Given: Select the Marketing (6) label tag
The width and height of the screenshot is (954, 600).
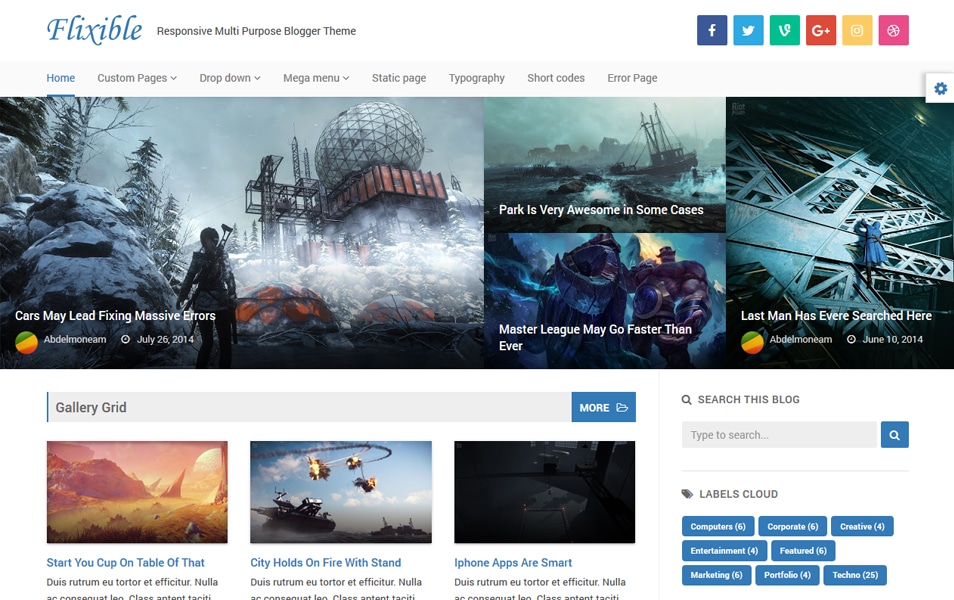Looking at the screenshot, I should tap(716, 575).
